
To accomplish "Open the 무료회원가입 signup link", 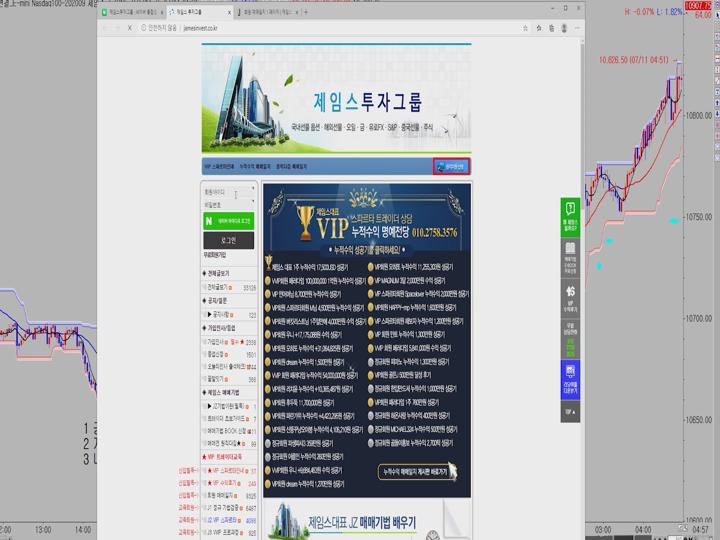I will tap(214, 255).
